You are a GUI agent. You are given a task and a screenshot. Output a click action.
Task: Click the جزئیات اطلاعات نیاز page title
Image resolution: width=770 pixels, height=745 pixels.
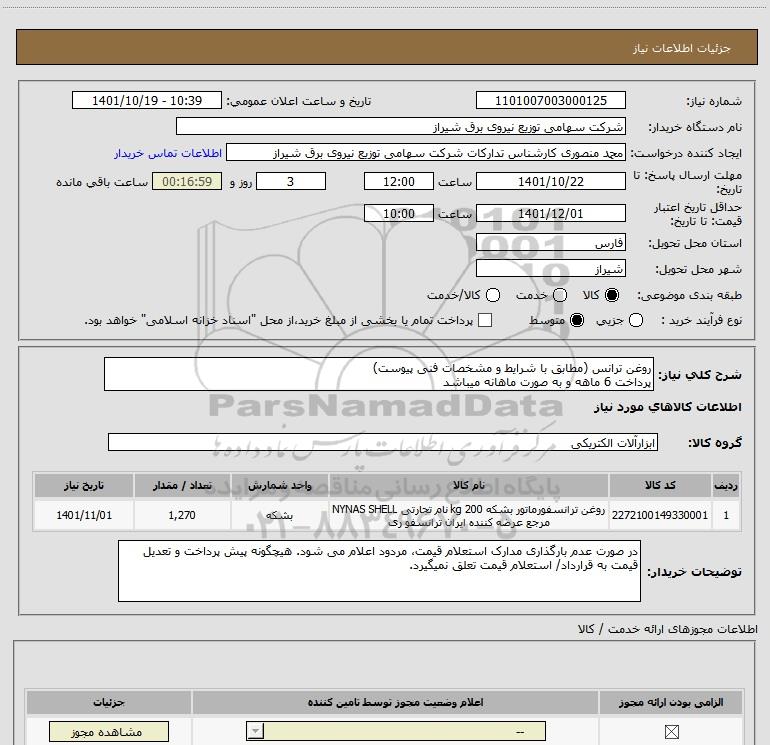pyautogui.click(x=681, y=48)
